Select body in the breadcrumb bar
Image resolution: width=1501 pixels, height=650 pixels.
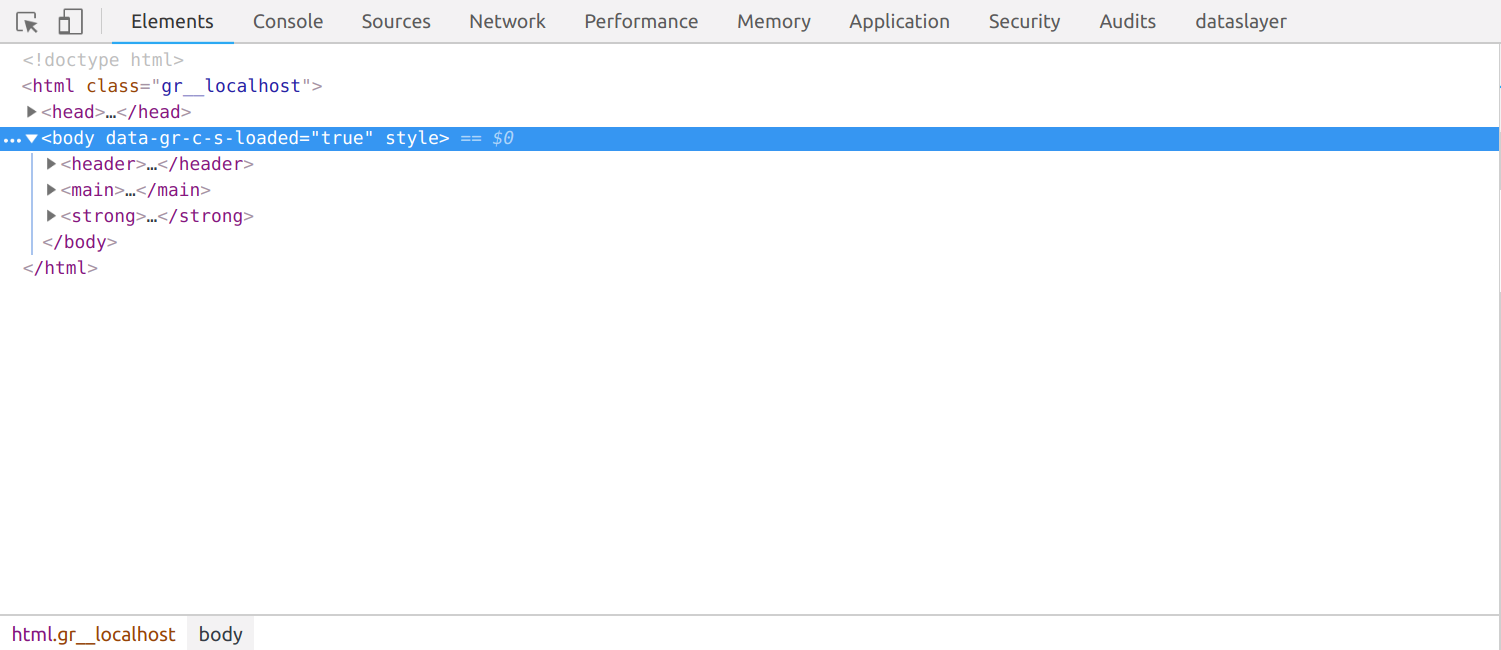click(220, 634)
